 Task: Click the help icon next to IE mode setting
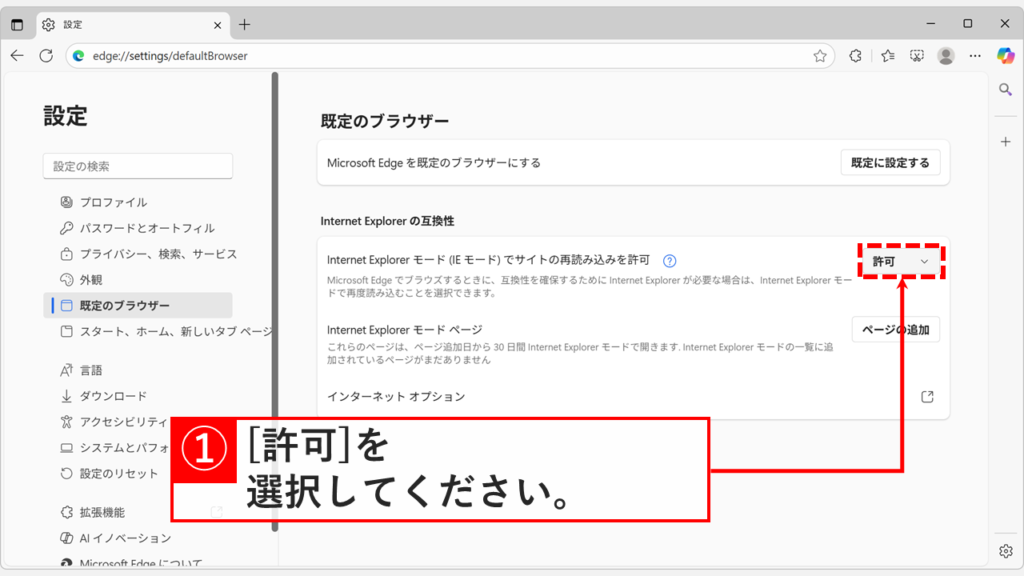click(x=668, y=259)
